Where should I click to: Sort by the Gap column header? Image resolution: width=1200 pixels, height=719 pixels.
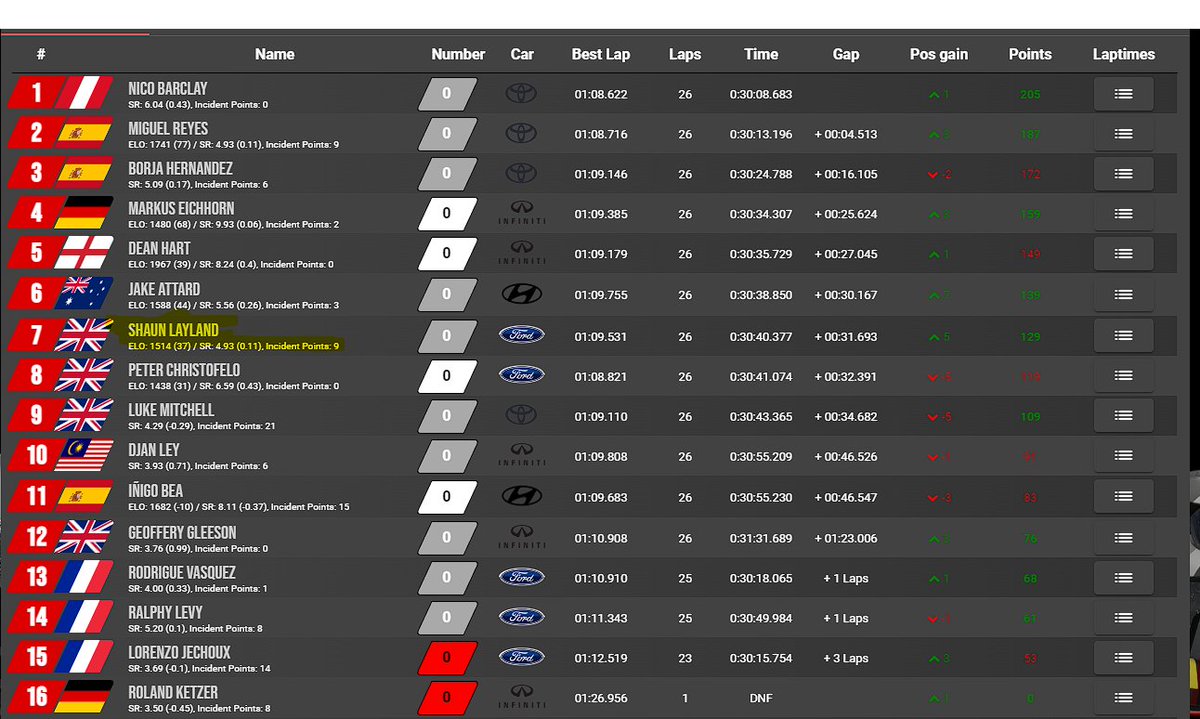tap(846, 54)
